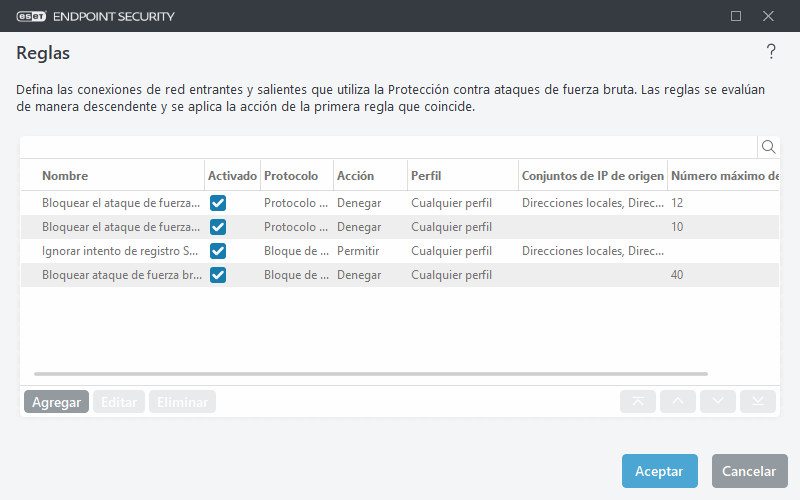The image size is (800, 500).
Task: Click Direcciones locales cell in Ignorar row
Action: coord(593,251)
